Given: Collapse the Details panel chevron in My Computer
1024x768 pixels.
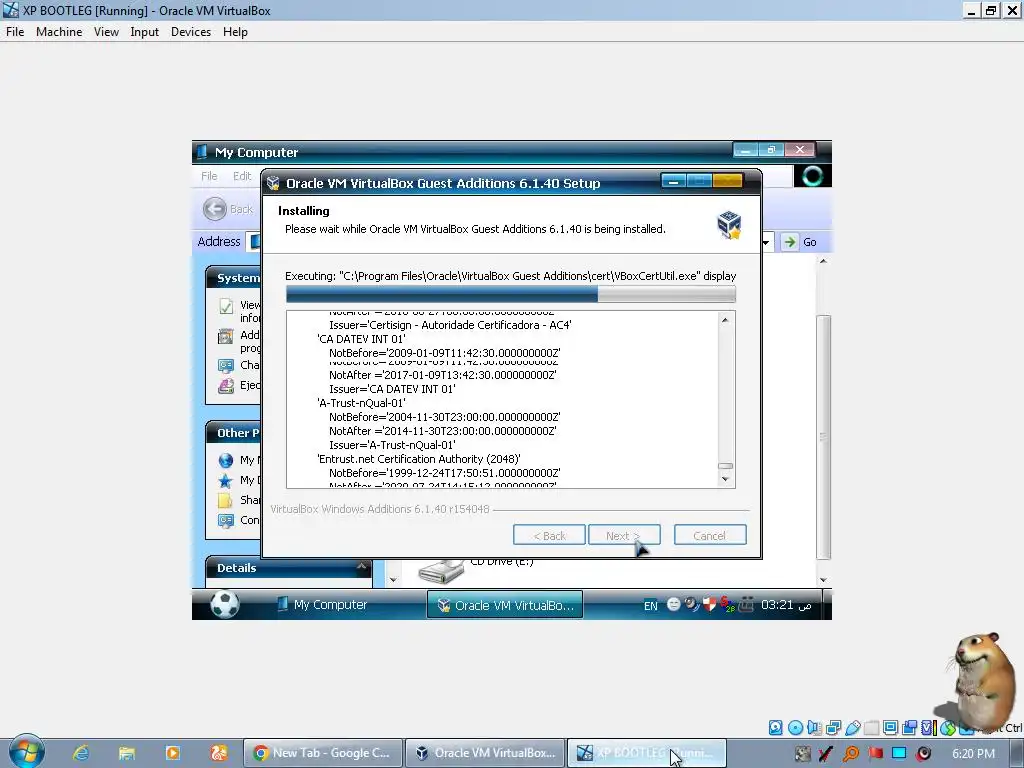Looking at the screenshot, I should 360,567.
